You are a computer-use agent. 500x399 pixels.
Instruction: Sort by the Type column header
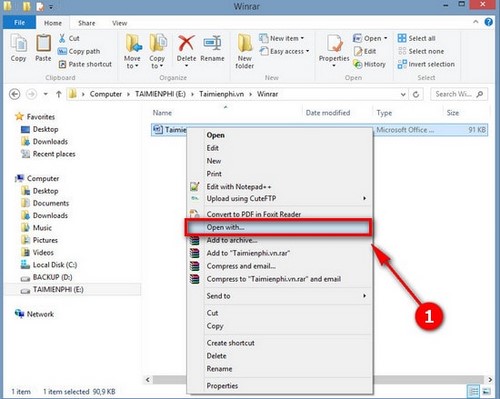(384, 113)
